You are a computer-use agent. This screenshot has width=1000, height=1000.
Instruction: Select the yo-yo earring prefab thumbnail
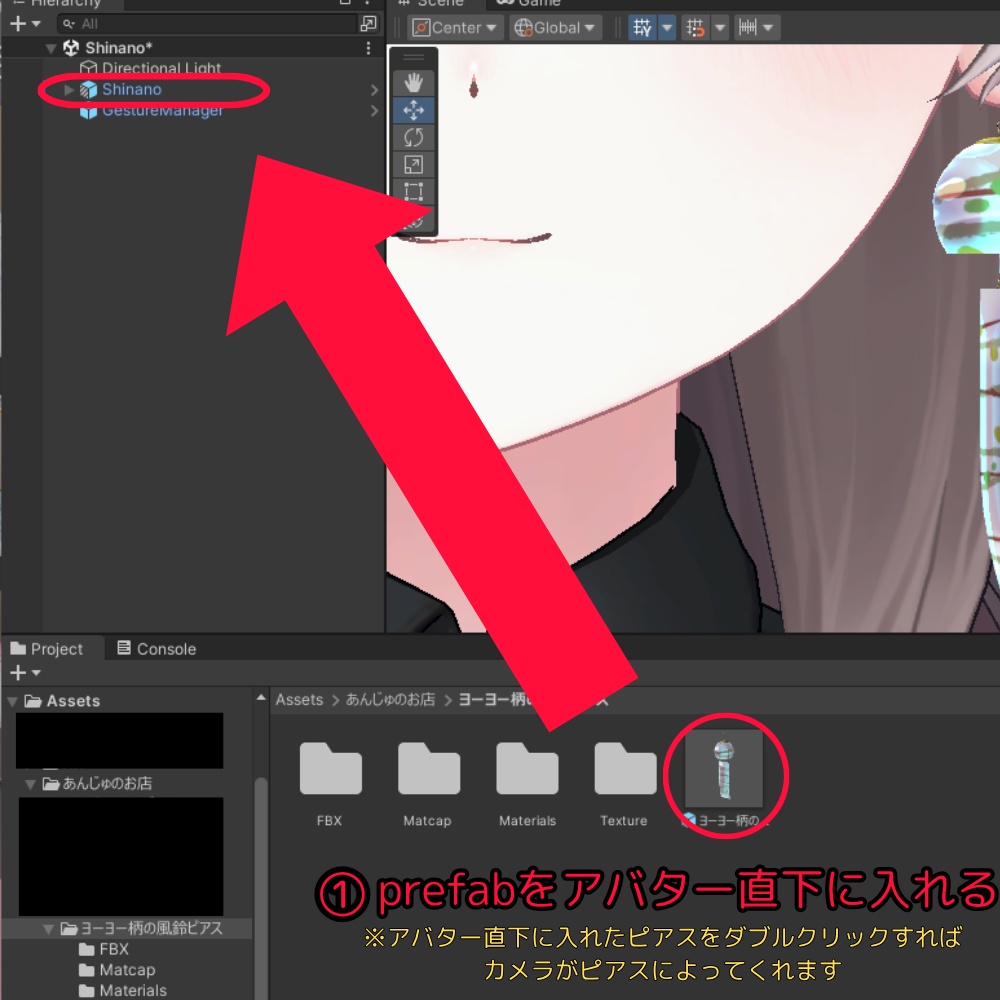[724, 768]
